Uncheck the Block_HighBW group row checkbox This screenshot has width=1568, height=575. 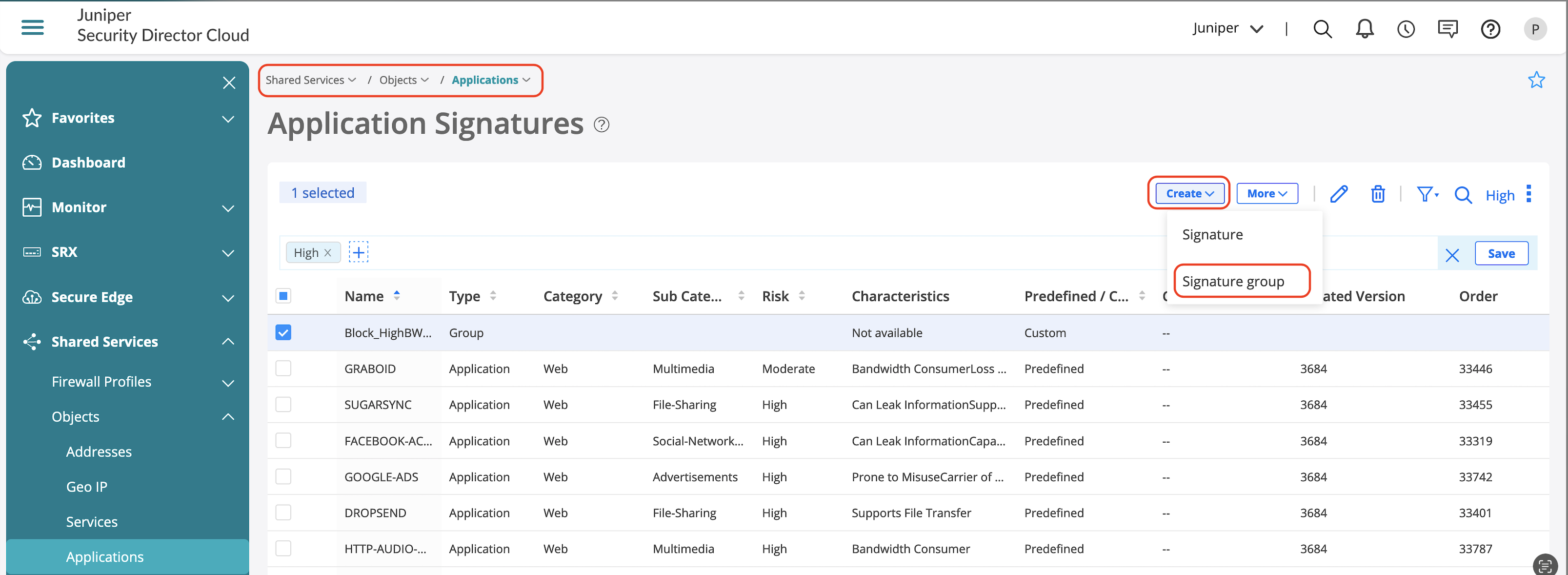(283, 332)
